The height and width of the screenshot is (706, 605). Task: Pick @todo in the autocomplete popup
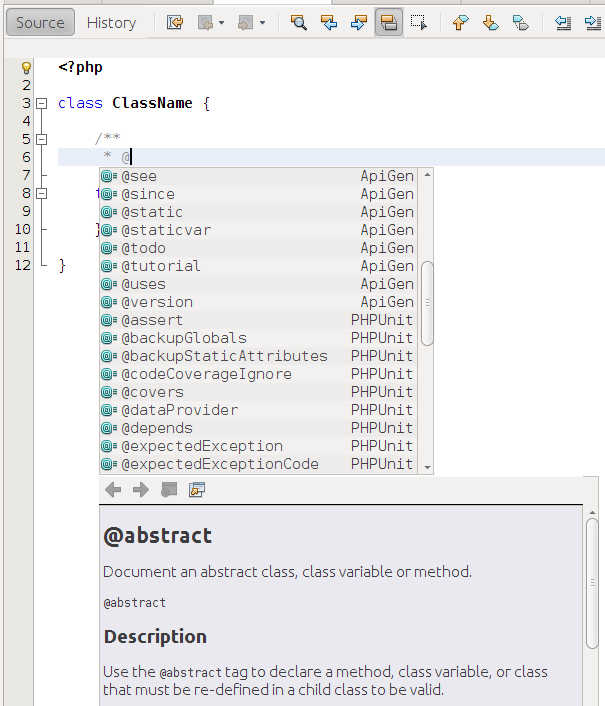tap(144, 248)
